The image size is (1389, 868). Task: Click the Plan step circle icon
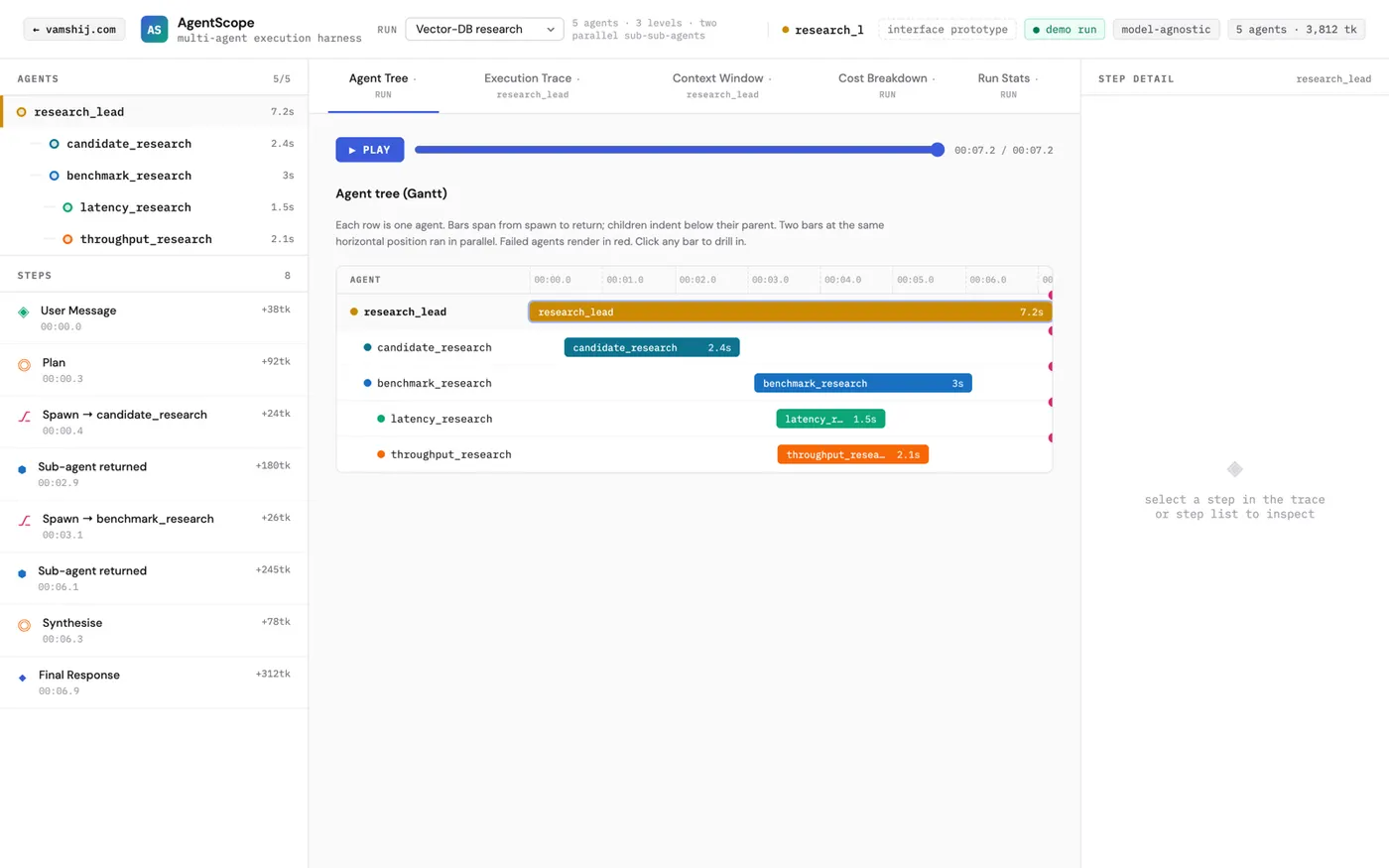coord(24,365)
